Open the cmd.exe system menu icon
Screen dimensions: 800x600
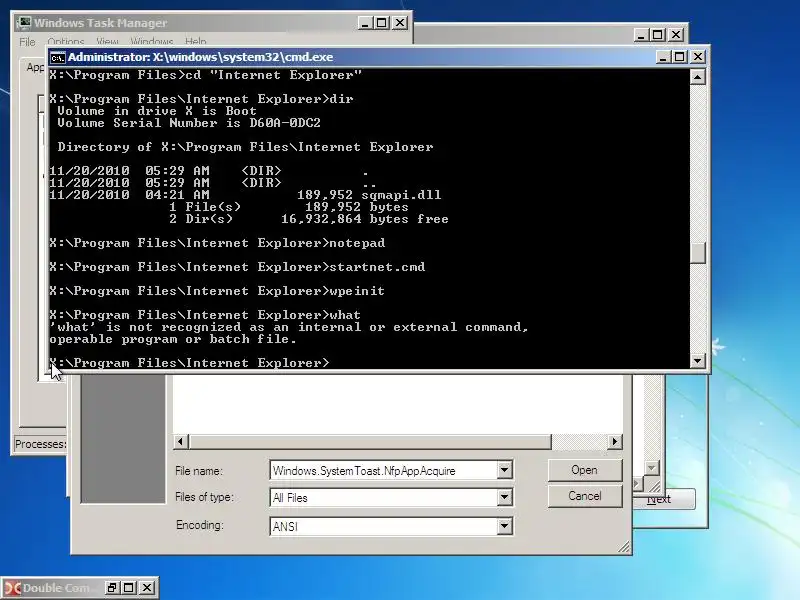[x=57, y=57]
